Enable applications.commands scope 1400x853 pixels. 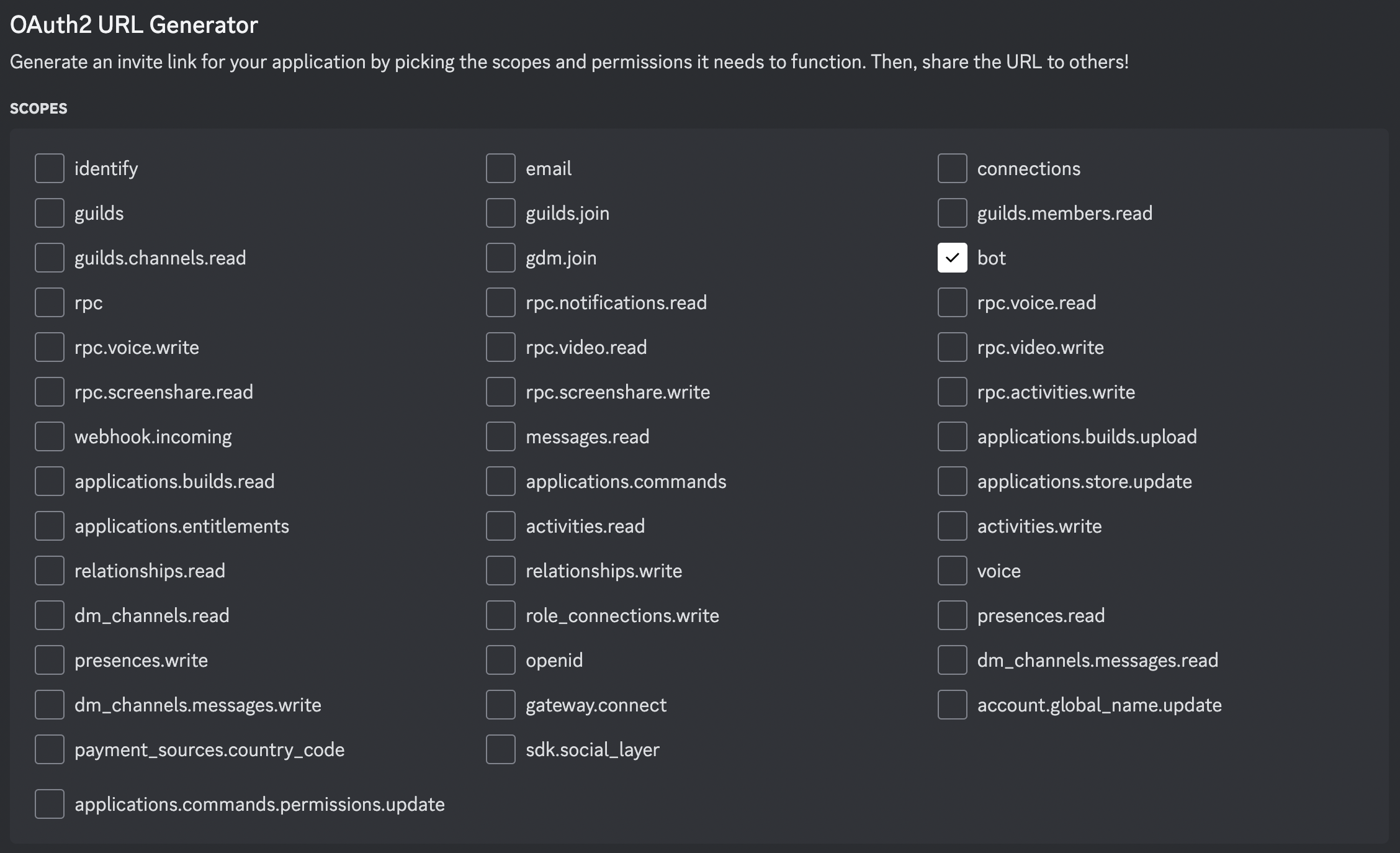point(500,481)
